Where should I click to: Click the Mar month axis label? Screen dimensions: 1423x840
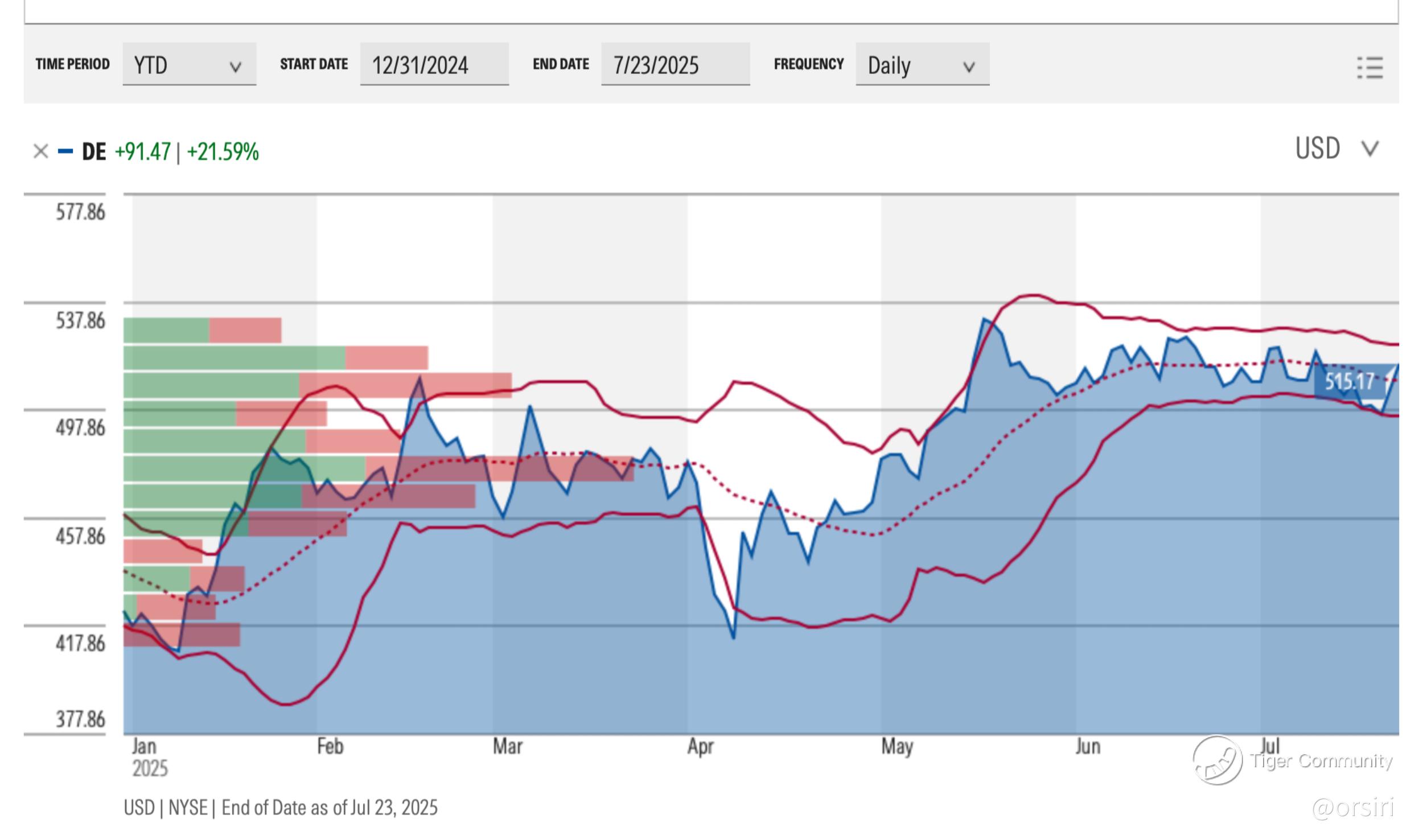click(x=507, y=746)
